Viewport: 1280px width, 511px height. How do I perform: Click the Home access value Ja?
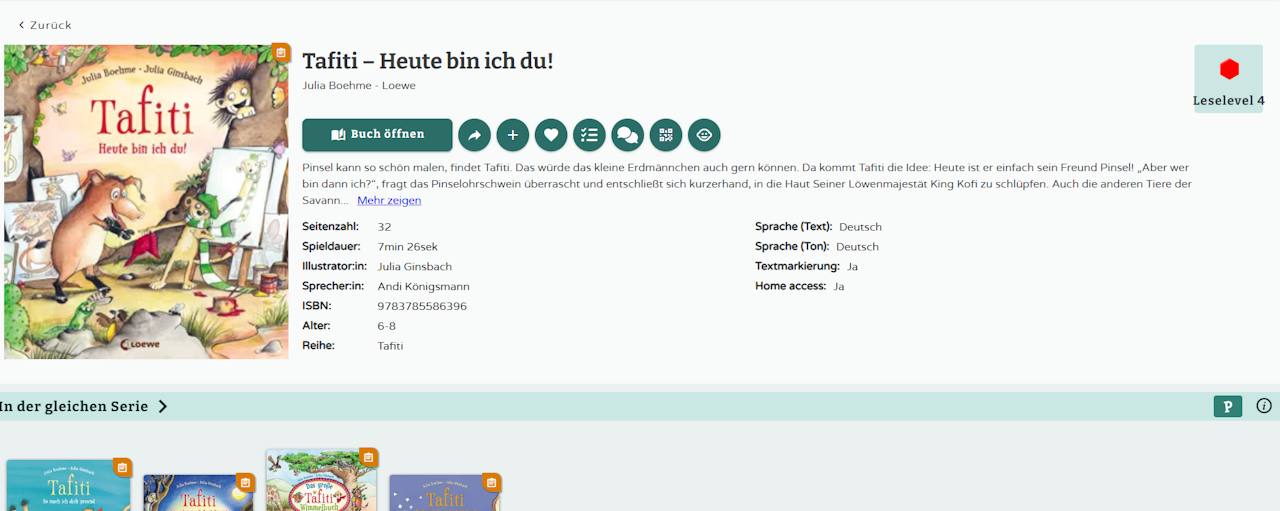click(839, 286)
